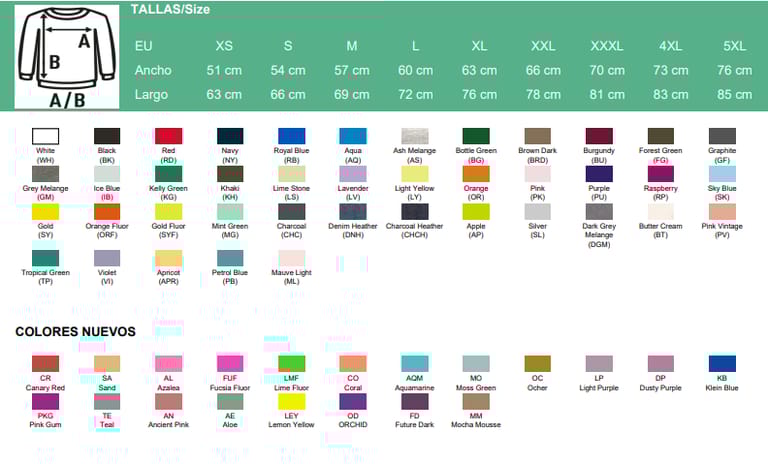Image resolution: width=768 pixels, height=464 pixels.
Task: Pick the Gold (SY) color swatch
Action: tap(45, 212)
